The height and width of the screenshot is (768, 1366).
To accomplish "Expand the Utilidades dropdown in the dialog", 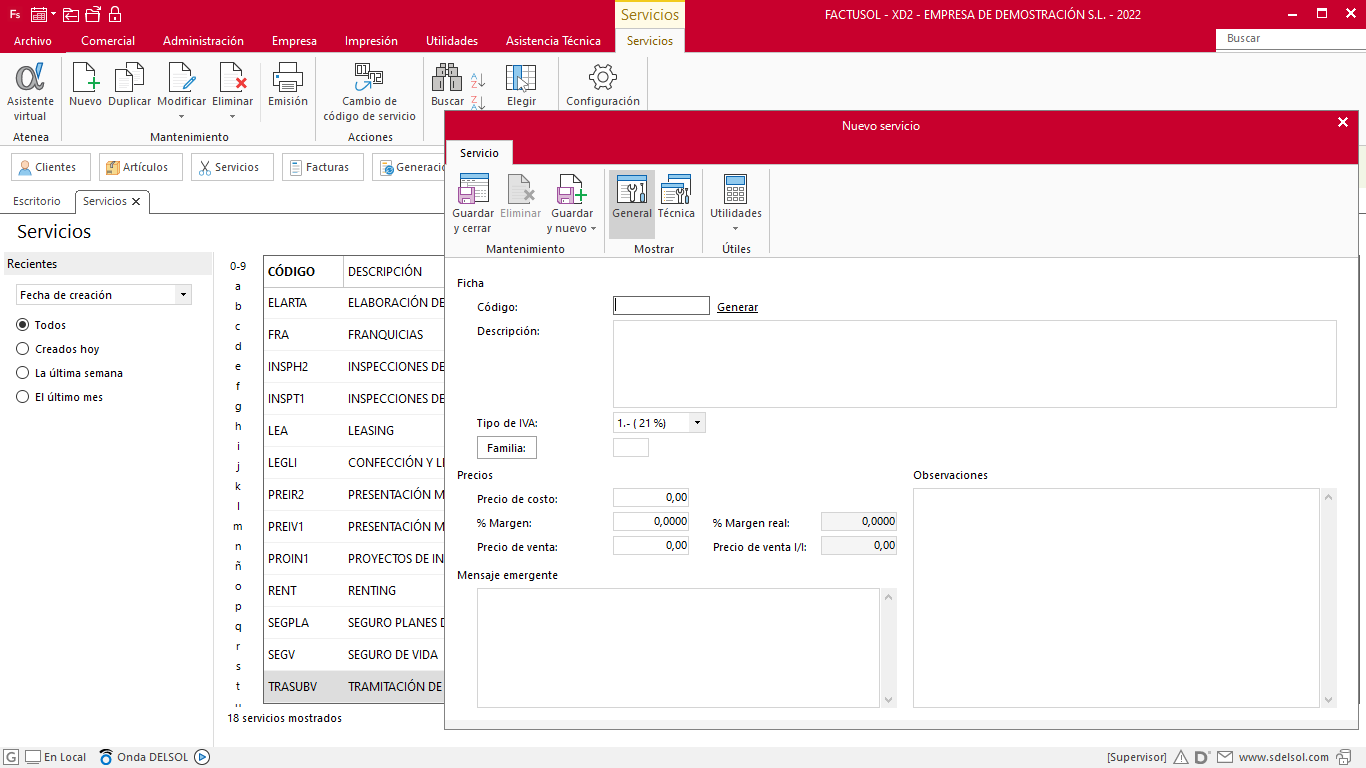I will pyautogui.click(x=736, y=204).
